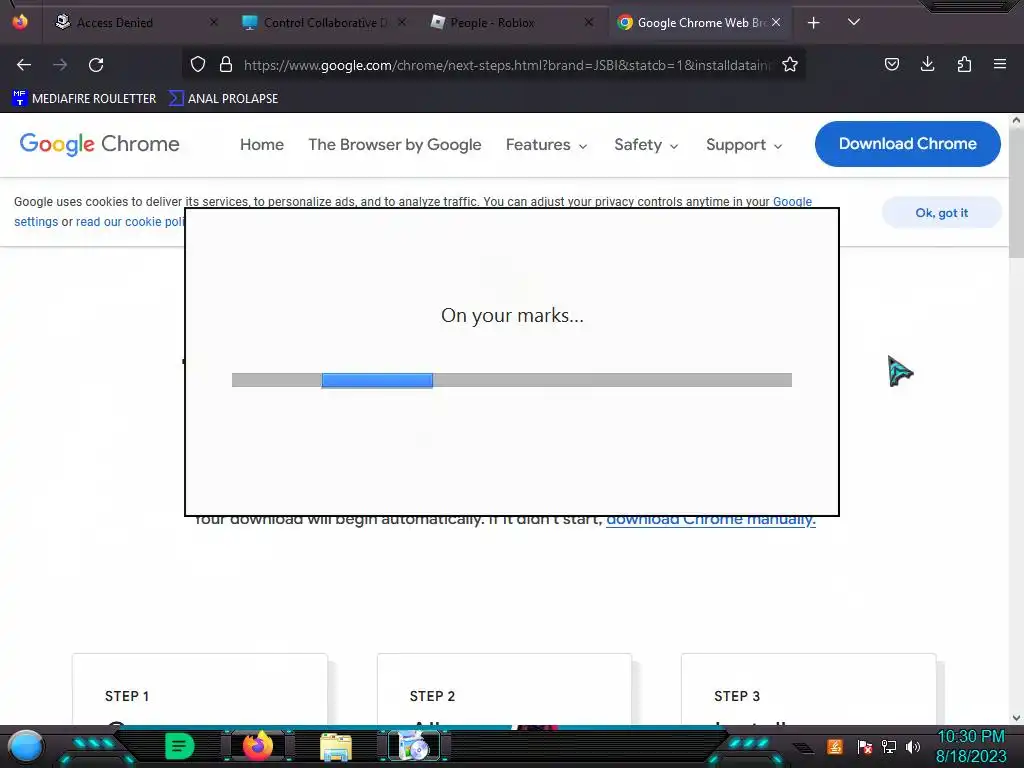Screen dimensions: 1024x768
Task: Expand the Safety dropdown menu
Action: [x=646, y=144]
